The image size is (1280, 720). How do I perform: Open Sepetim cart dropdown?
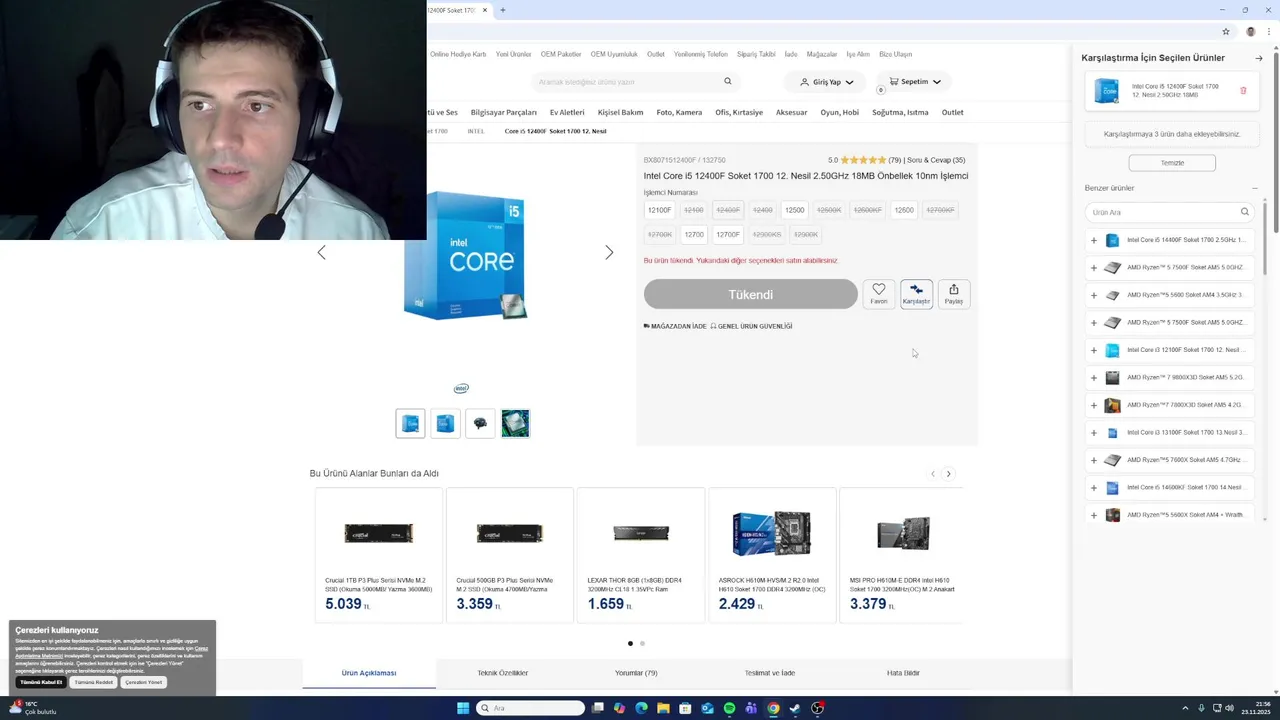point(914,81)
